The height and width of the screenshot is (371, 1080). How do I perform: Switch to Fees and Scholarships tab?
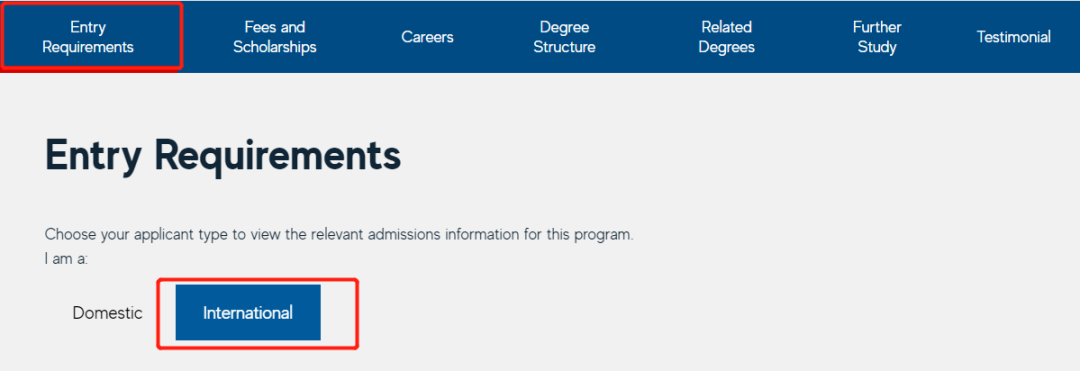click(x=274, y=37)
